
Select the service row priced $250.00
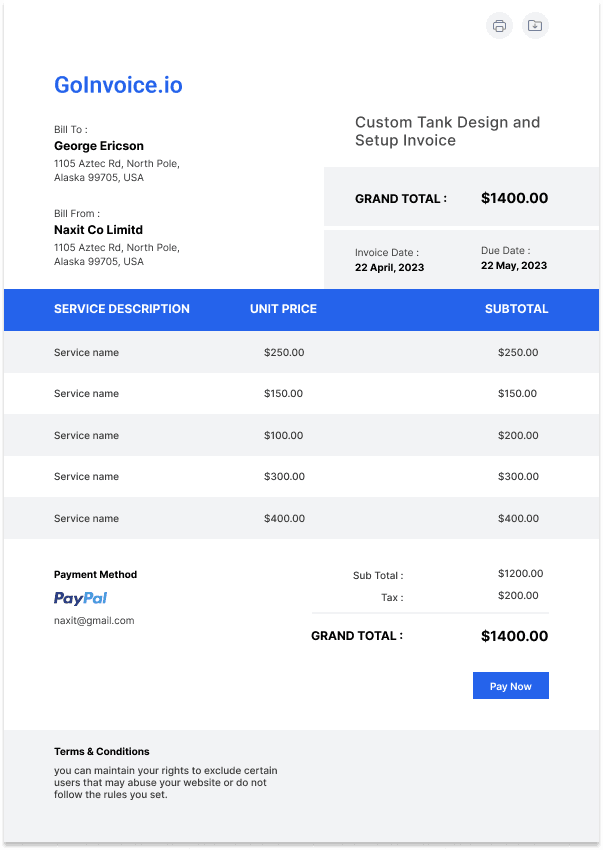click(x=302, y=352)
